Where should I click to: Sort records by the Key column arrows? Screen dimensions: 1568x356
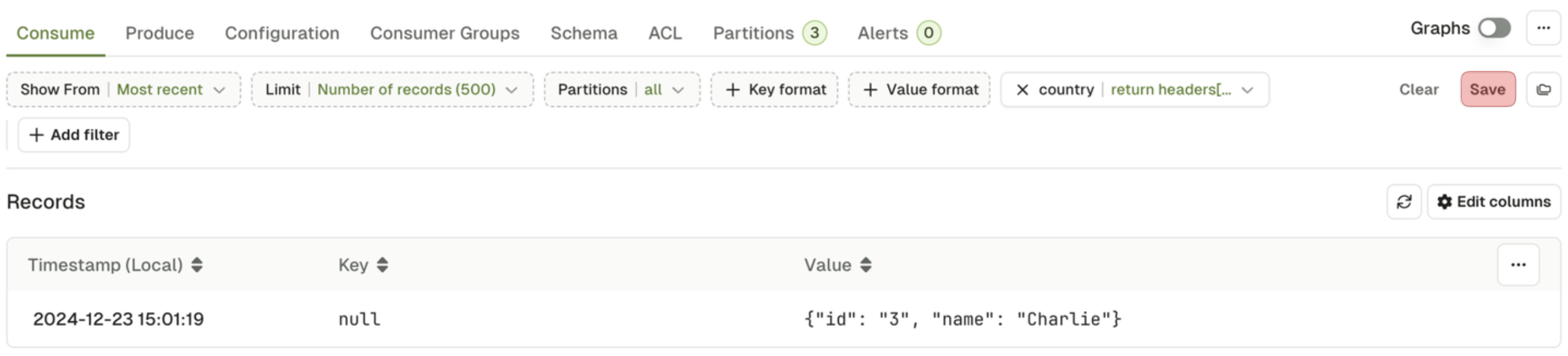pyautogui.click(x=382, y=265)
